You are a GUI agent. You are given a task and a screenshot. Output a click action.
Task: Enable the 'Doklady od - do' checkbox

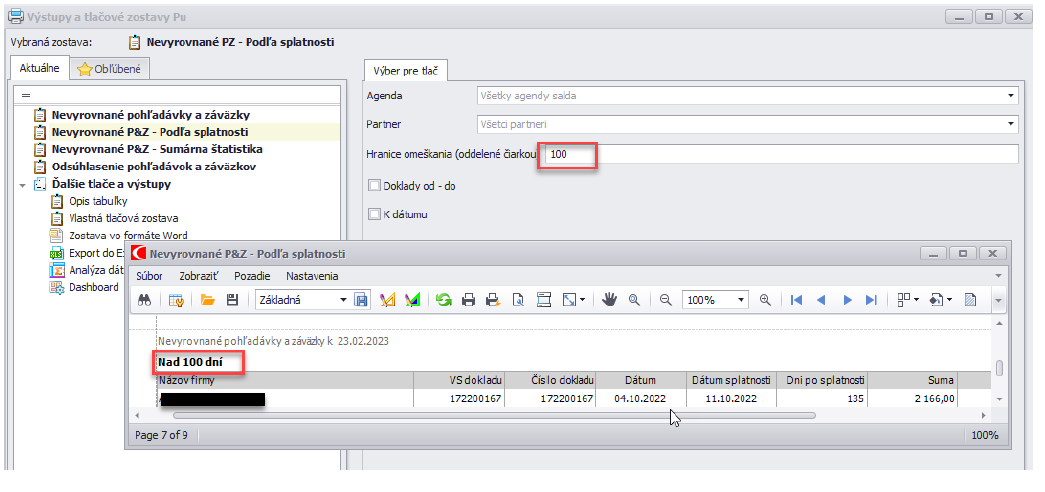click(375, 185)
